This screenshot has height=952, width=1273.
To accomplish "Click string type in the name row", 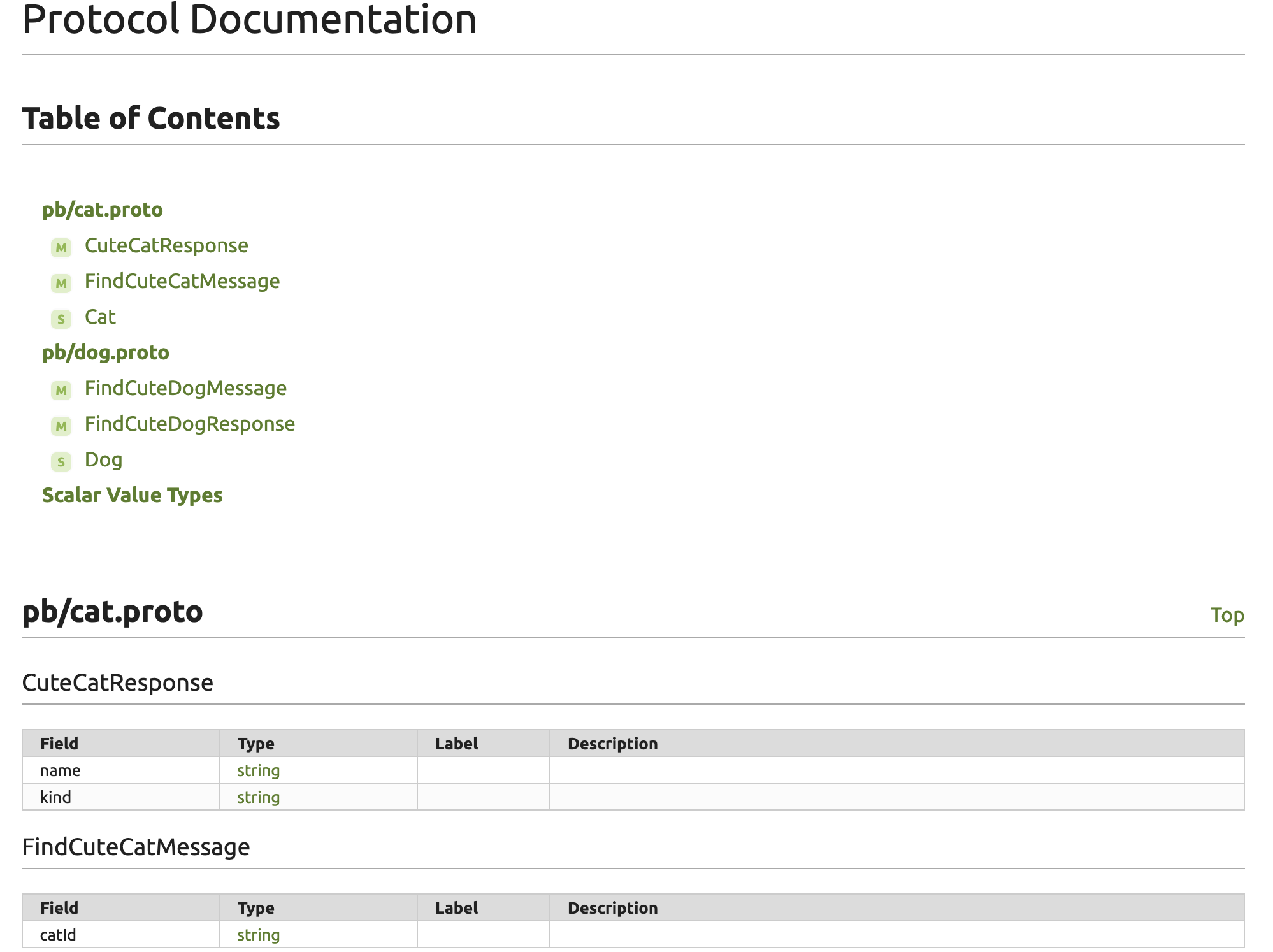I will (x=259, y=770).
